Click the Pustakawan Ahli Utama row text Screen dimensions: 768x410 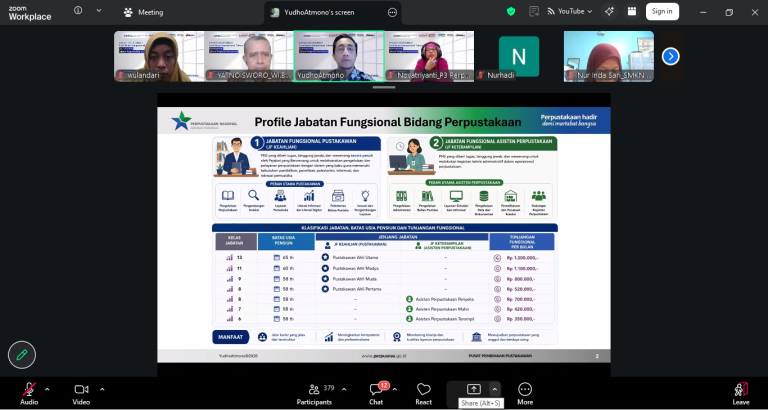pyautogui.click(x=355, y=257)
